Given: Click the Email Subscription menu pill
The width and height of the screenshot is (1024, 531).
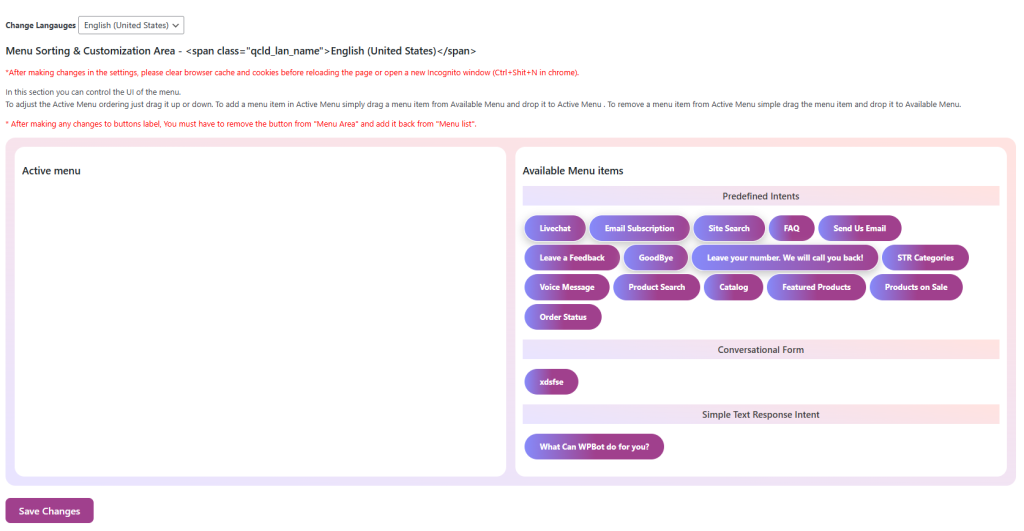Looking at the screenshot, I should pyautogui.click(x=639, y=228).
